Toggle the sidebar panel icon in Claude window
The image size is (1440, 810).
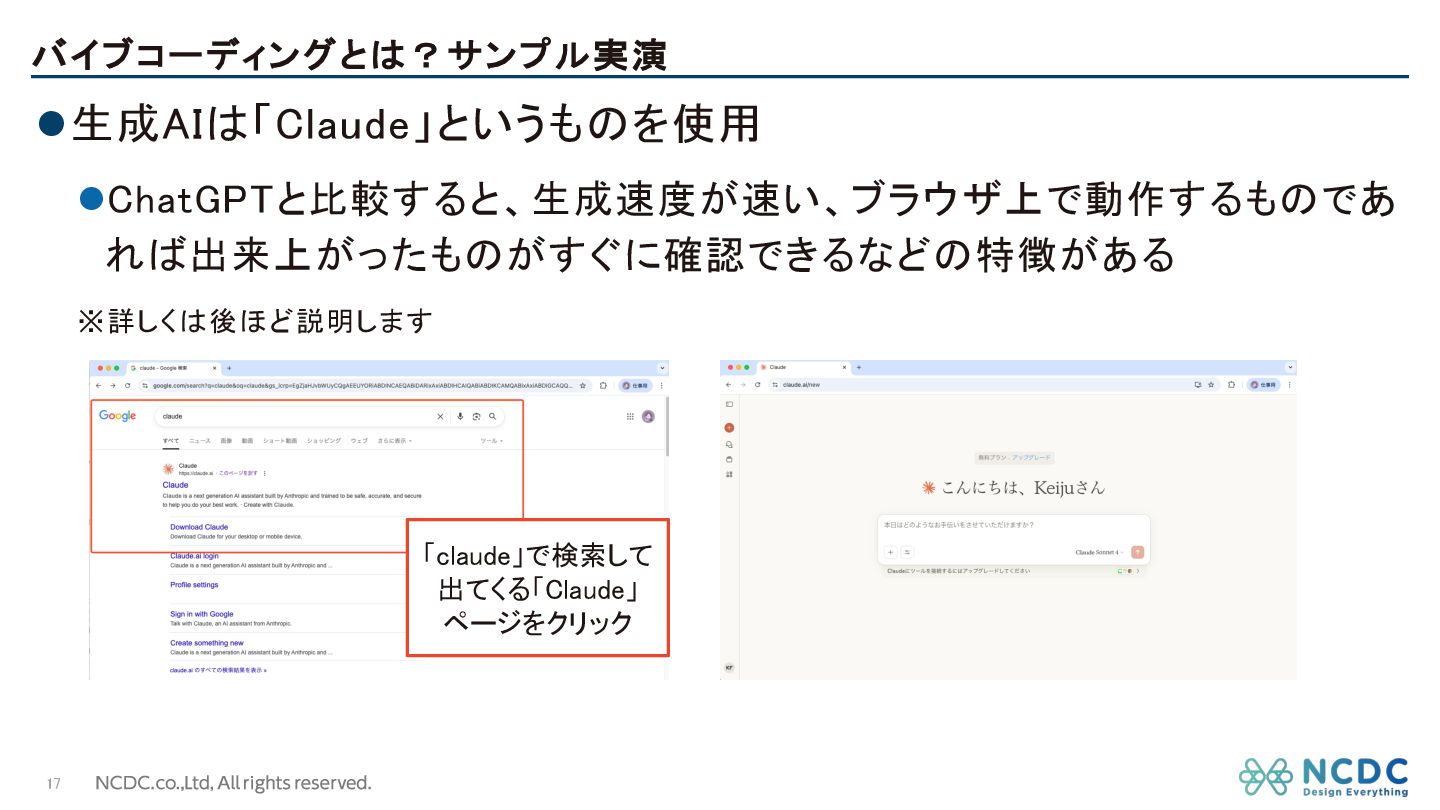point(729,404)
